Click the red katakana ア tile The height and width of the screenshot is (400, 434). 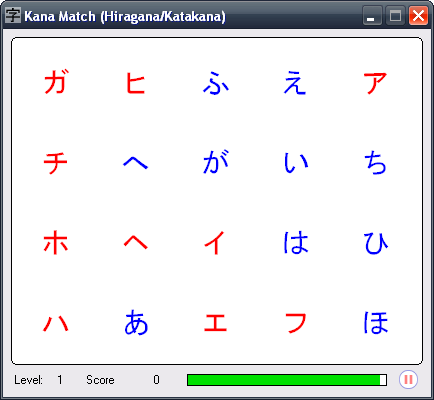[375, 83]
